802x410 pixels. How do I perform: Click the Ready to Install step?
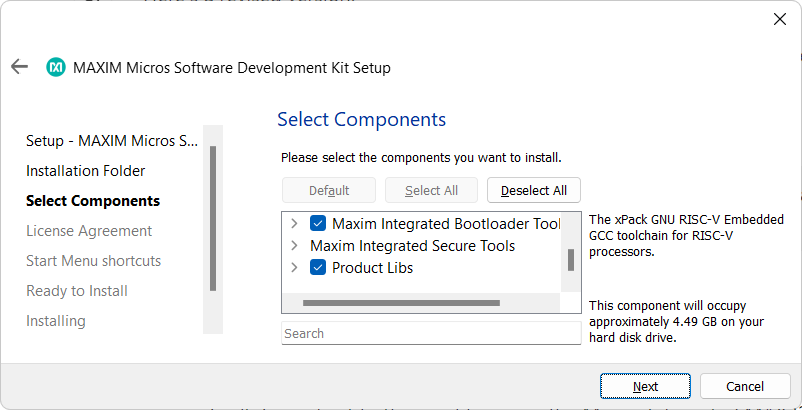point(77,291)
